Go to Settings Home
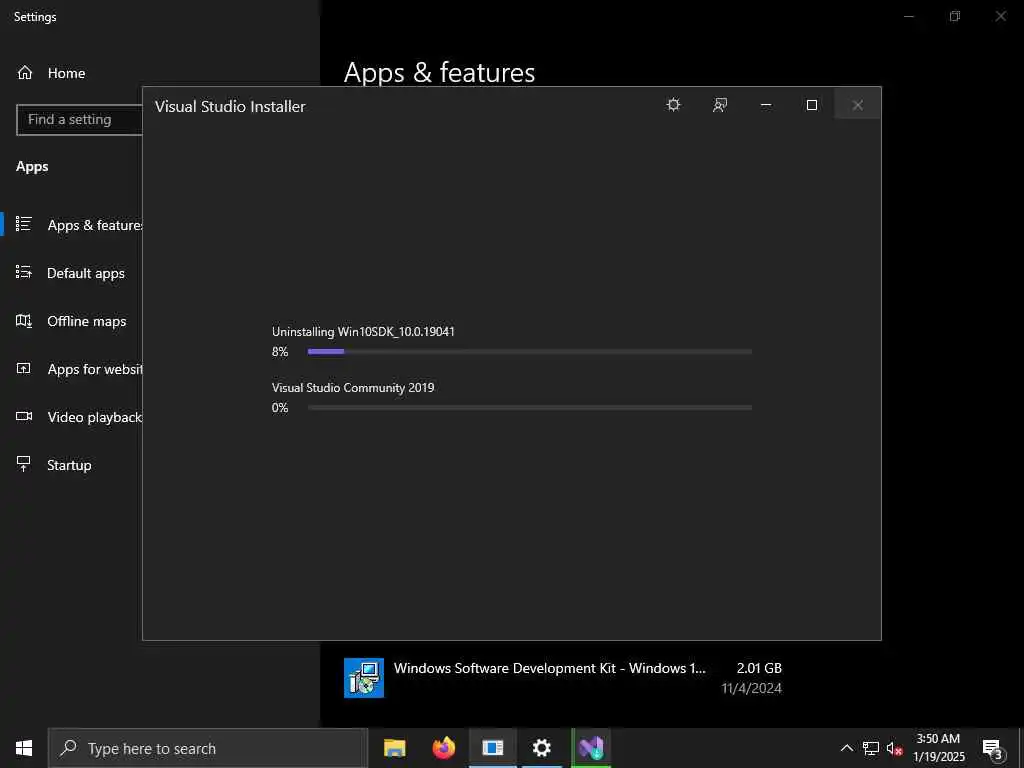 (x=66, y=73)
